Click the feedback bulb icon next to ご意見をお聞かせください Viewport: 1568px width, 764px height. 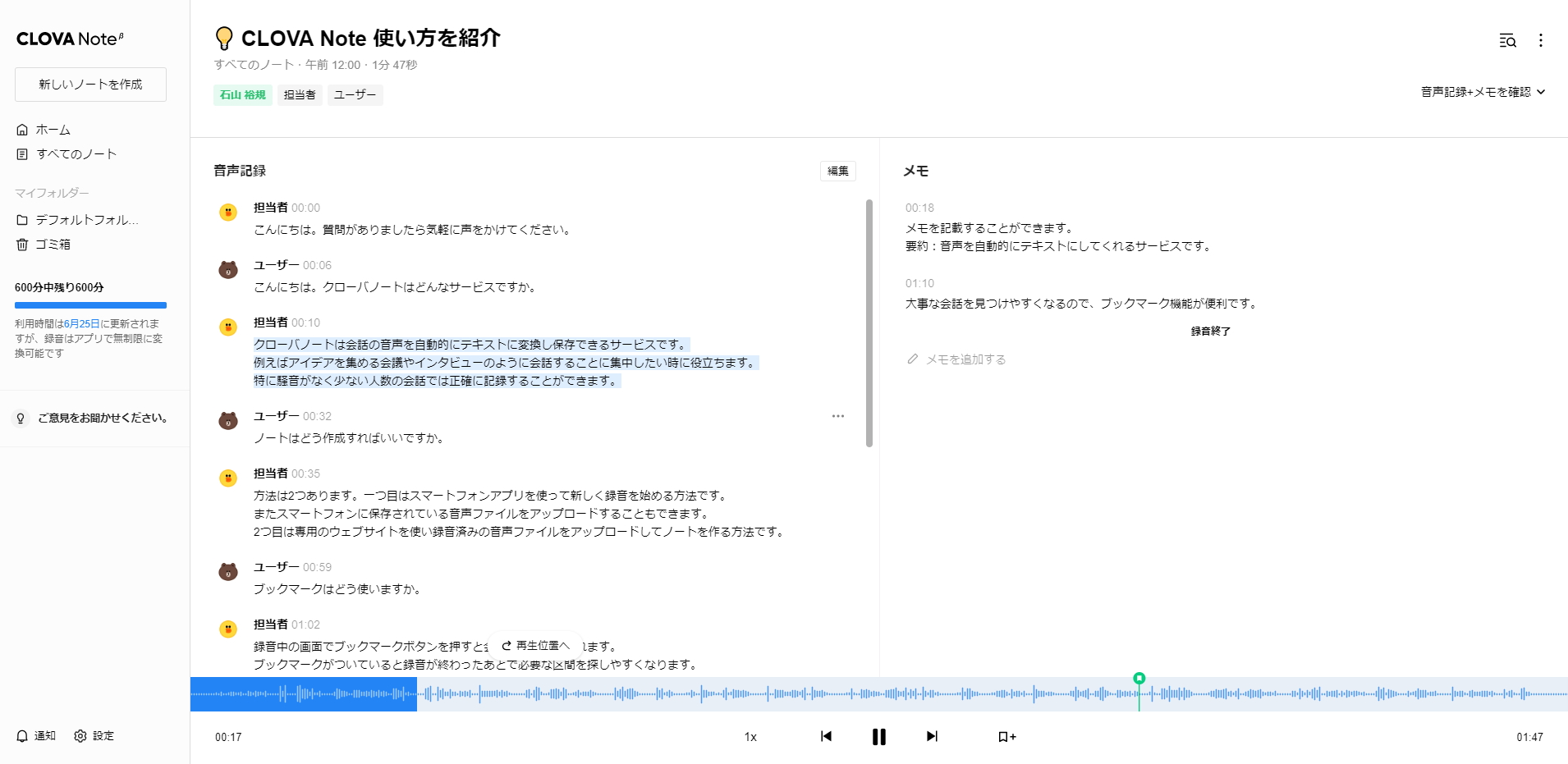coord(20,418)
